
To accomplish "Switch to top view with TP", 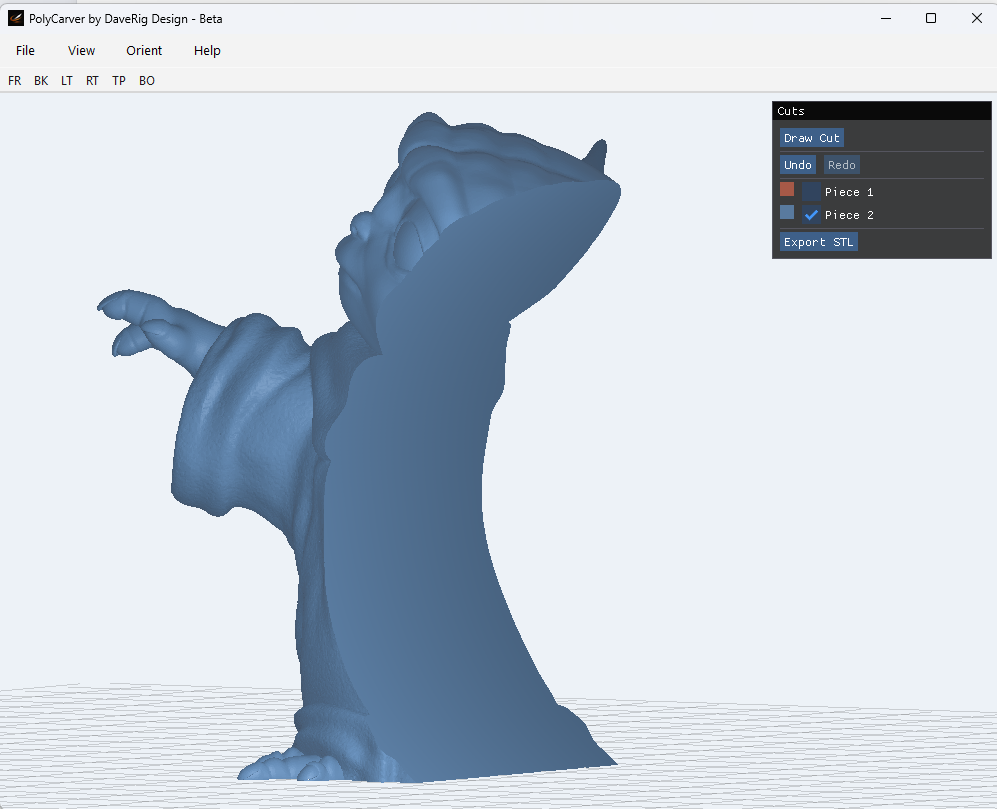I will point(119,81).
